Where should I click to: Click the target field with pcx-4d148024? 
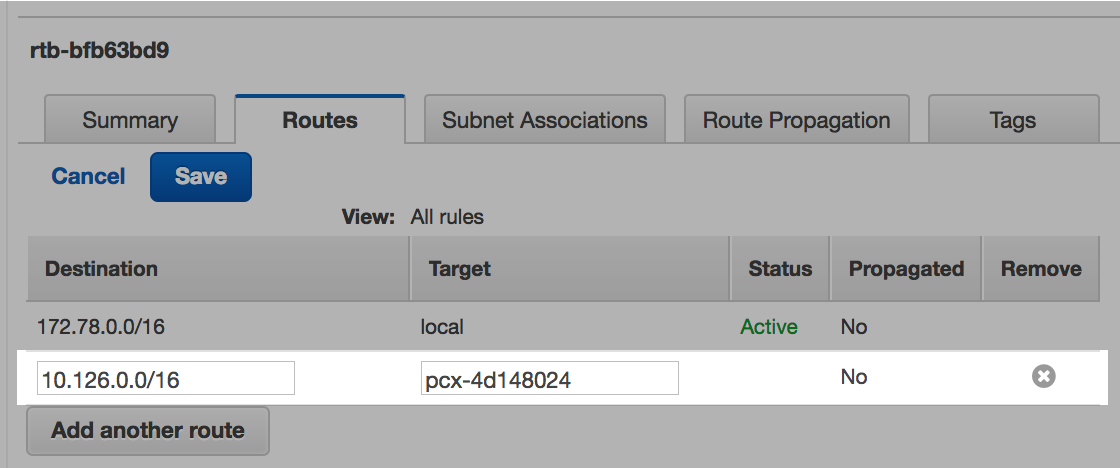(x=550, y=379)
